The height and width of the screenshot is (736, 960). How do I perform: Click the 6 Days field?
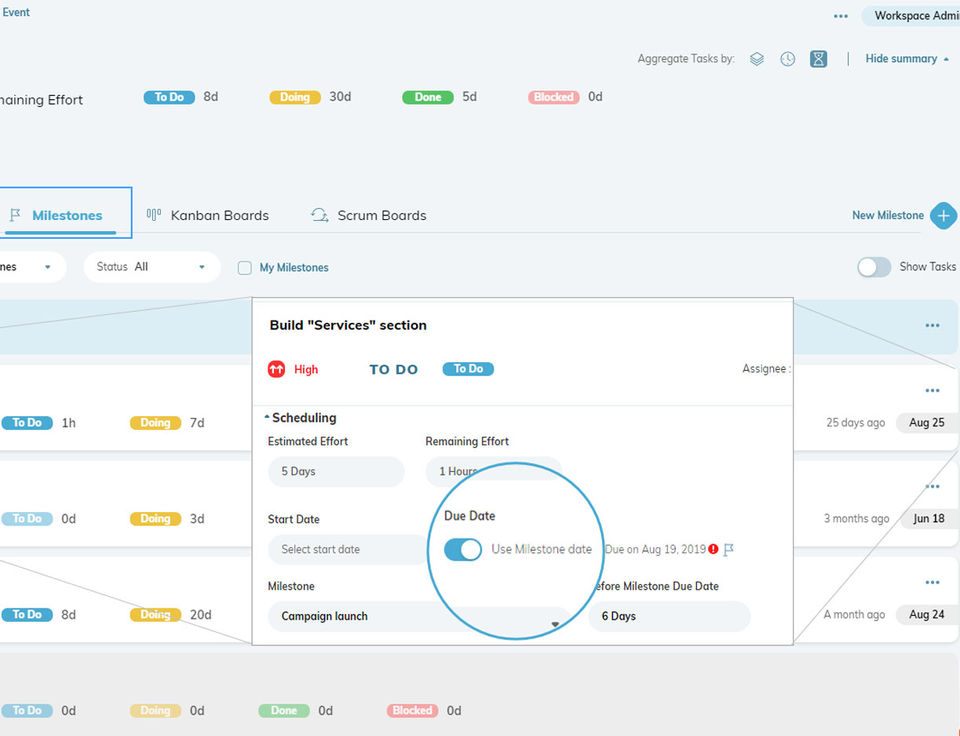point(669,616)
